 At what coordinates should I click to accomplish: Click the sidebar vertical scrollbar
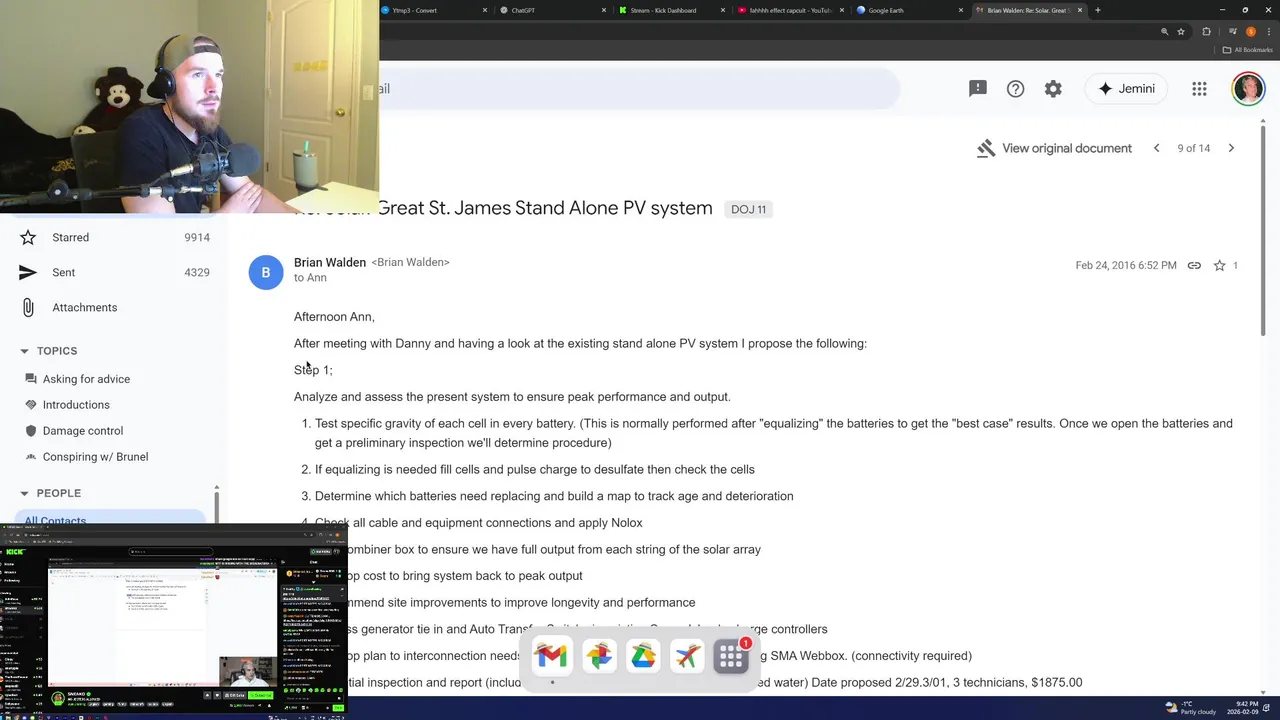[x=217, y=504]
